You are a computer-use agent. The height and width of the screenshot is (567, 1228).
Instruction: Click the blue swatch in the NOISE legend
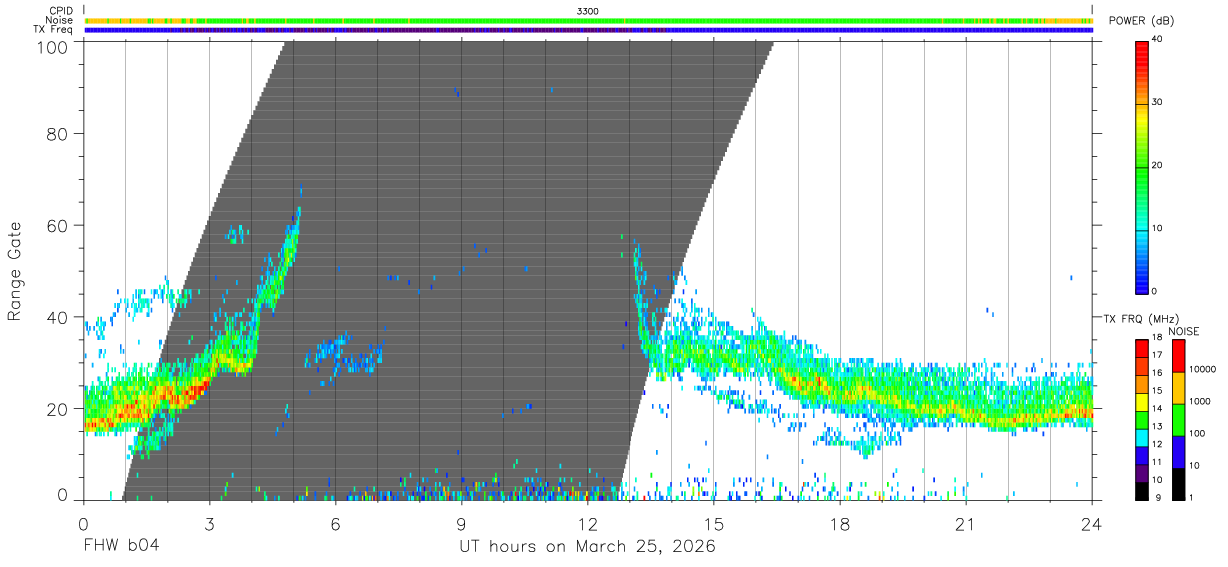click(1177, 451)
